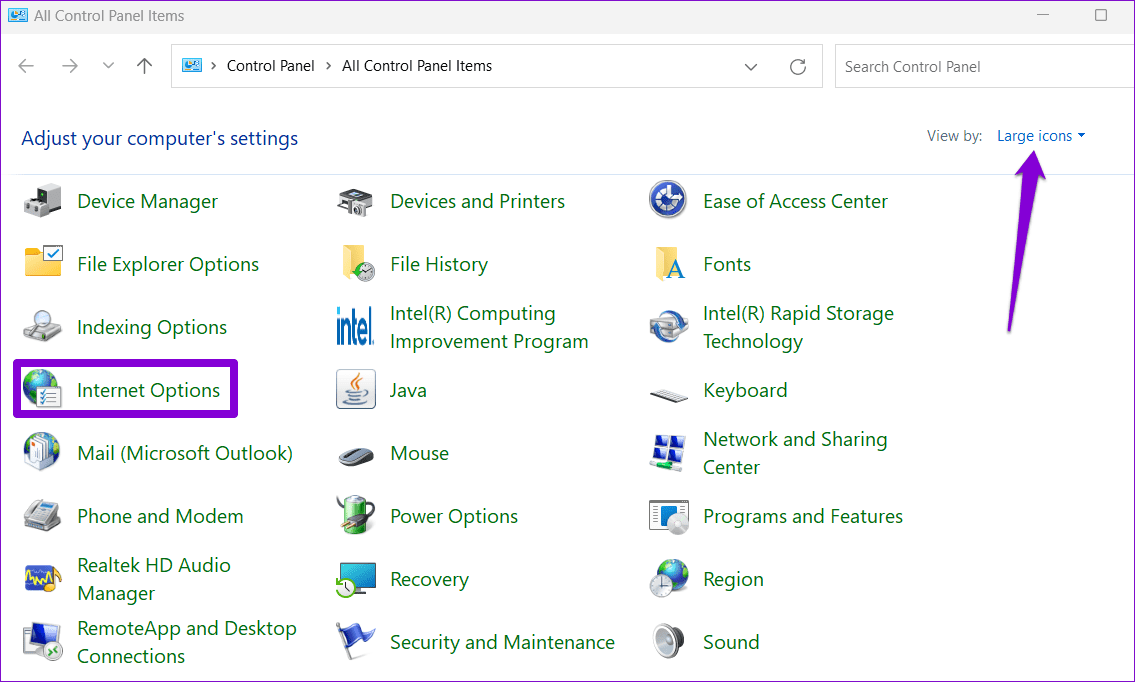This screenshot has height=682, width=1135.
Task: Open Security and Maintenance
Action: (502, 642)
